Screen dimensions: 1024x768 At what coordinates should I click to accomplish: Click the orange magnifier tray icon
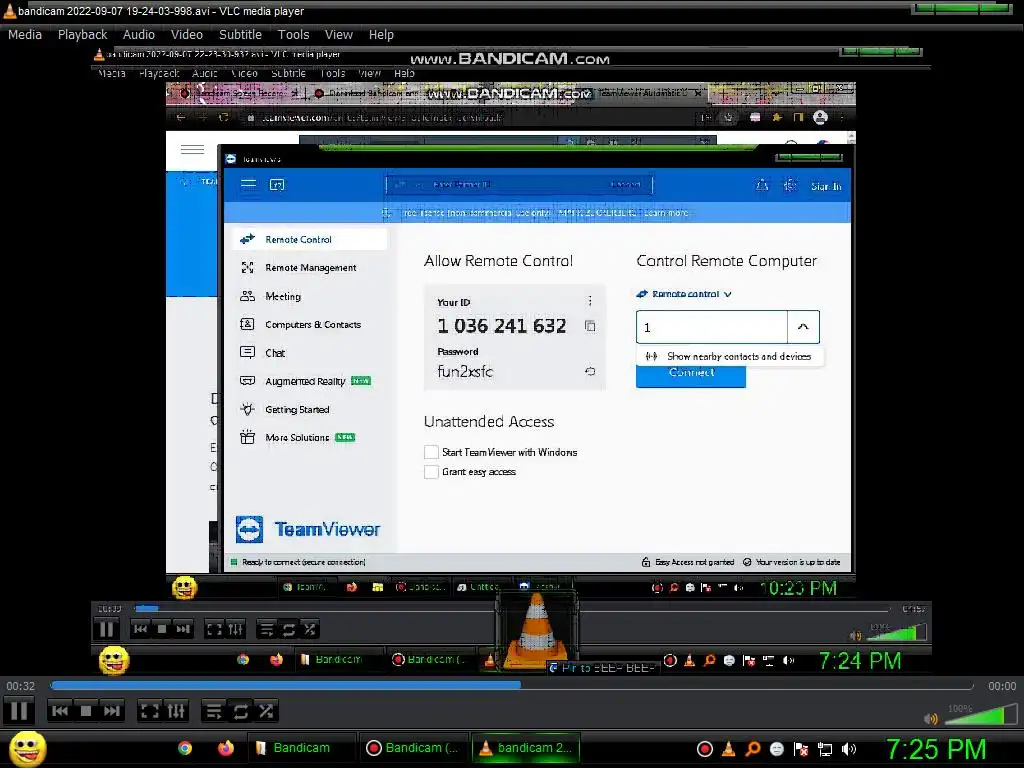point(753,749)
